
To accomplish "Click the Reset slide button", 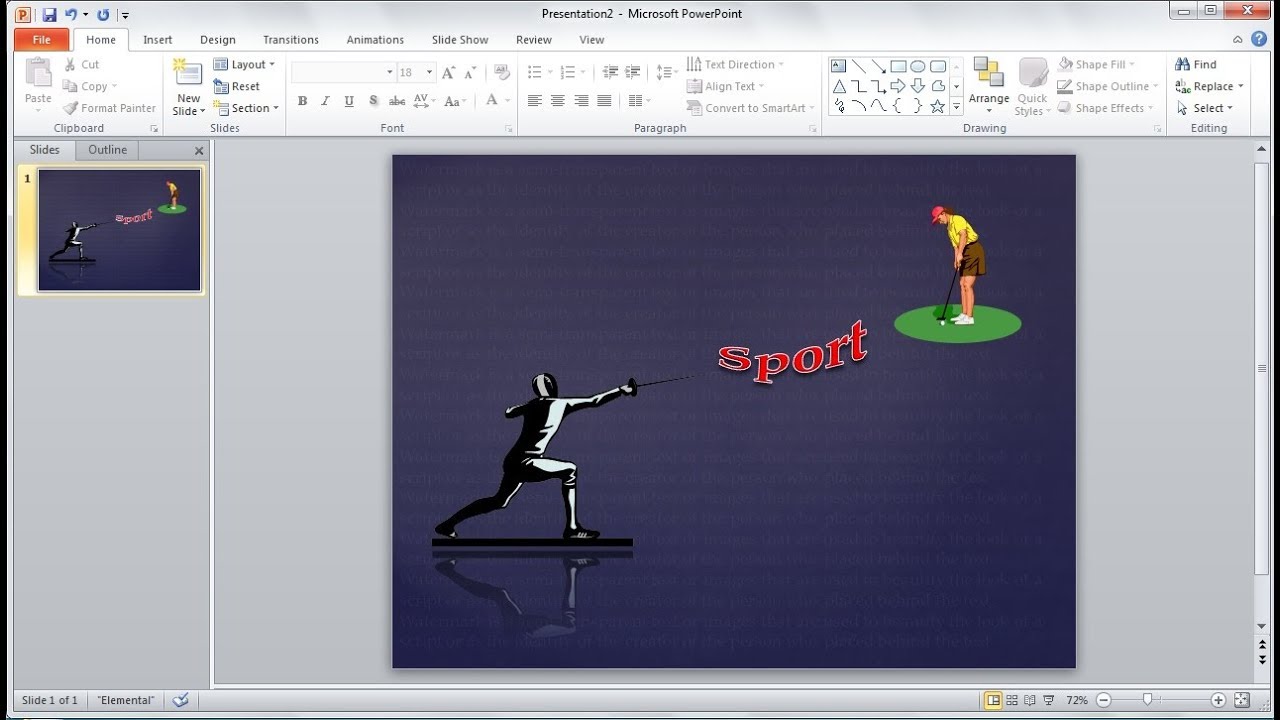I will click(237, 86).
